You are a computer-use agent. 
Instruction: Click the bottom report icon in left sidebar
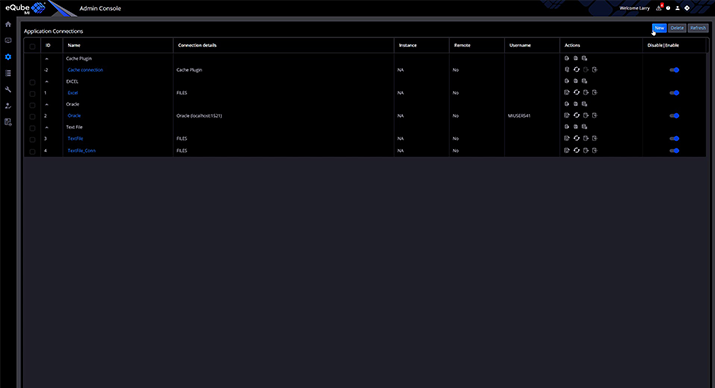(x=8, y=122)
